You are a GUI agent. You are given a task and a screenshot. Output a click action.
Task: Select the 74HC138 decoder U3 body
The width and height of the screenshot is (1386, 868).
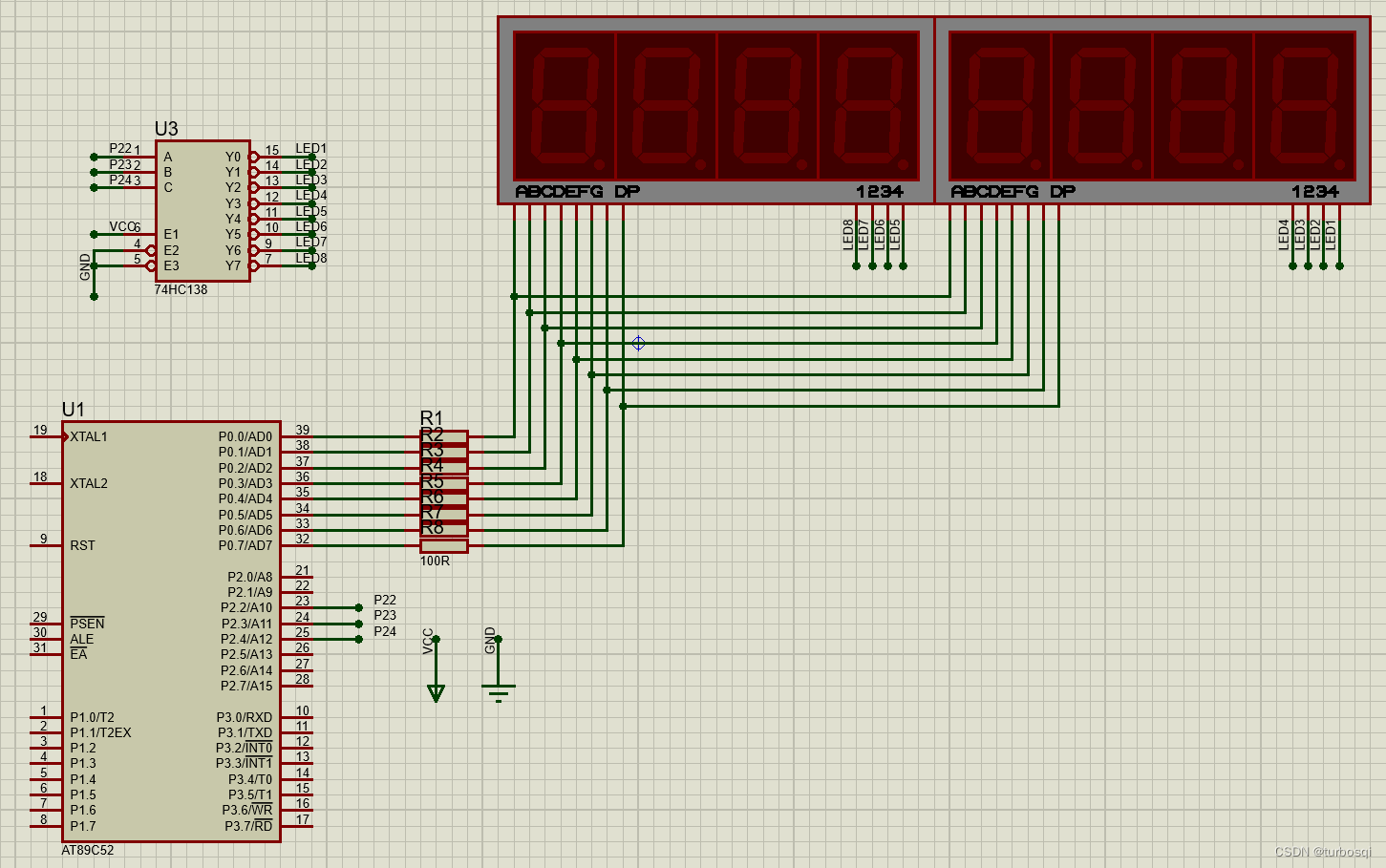203,211
